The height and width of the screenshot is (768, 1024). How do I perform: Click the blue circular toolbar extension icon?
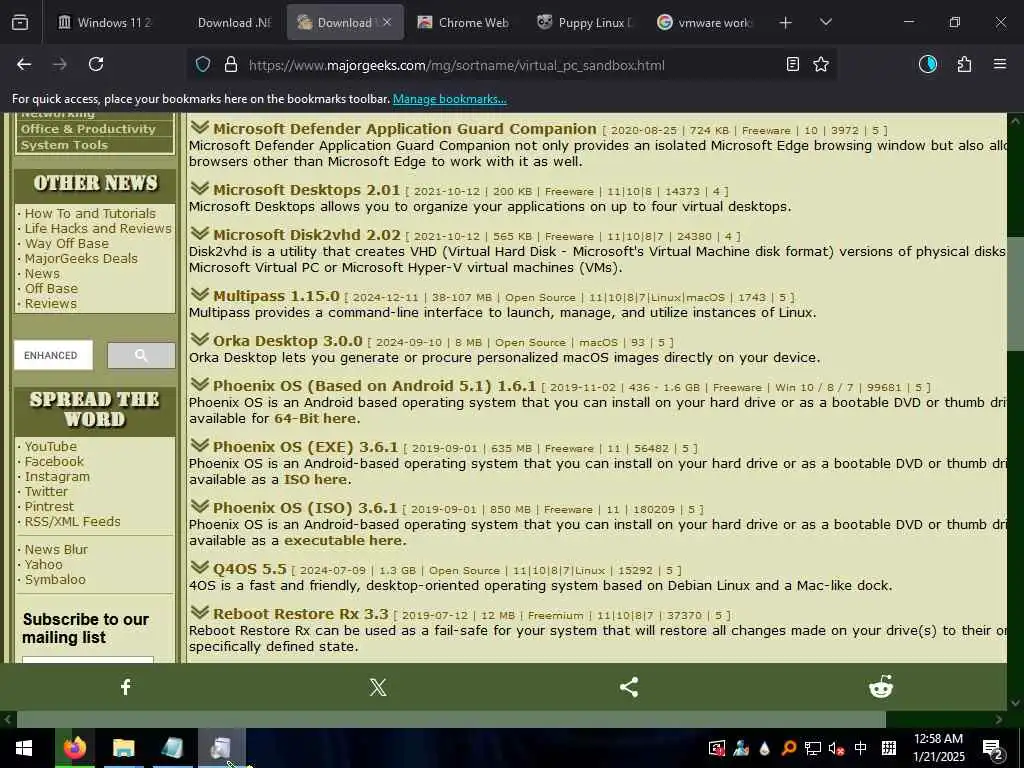click(928, 64)
